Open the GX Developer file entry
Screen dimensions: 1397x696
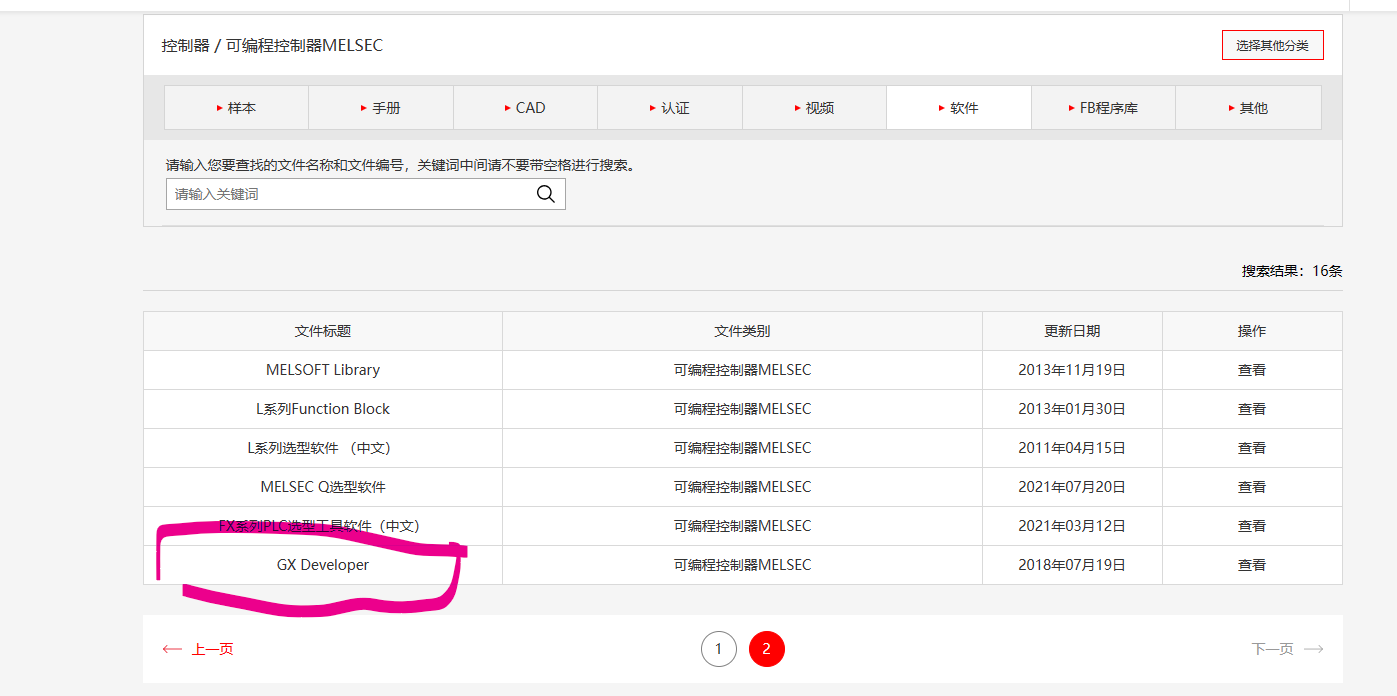pos(323,565)
